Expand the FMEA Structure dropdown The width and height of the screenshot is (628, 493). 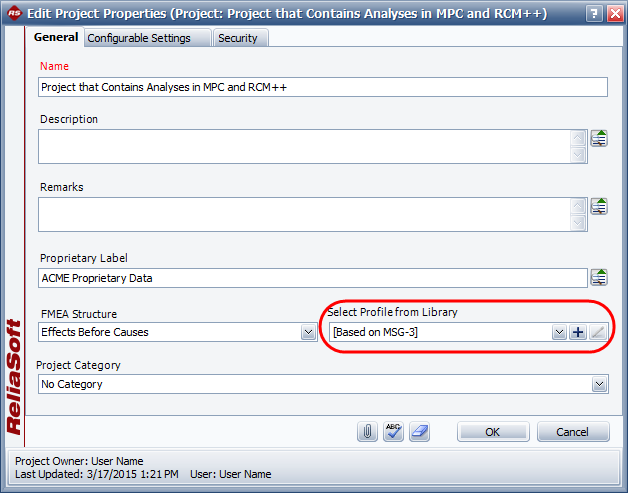309,332
